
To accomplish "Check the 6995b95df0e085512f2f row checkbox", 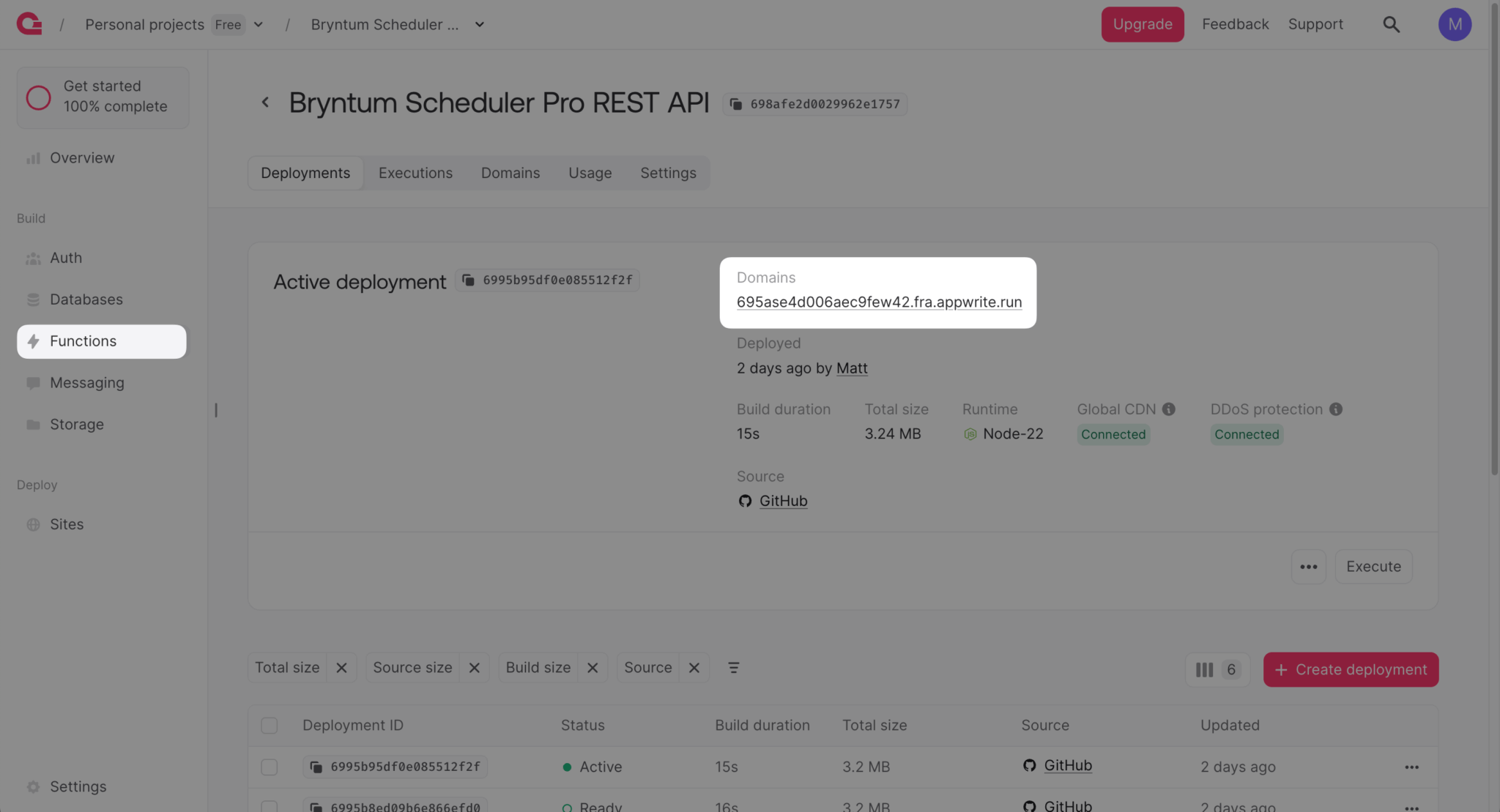I will pos(270,767).
